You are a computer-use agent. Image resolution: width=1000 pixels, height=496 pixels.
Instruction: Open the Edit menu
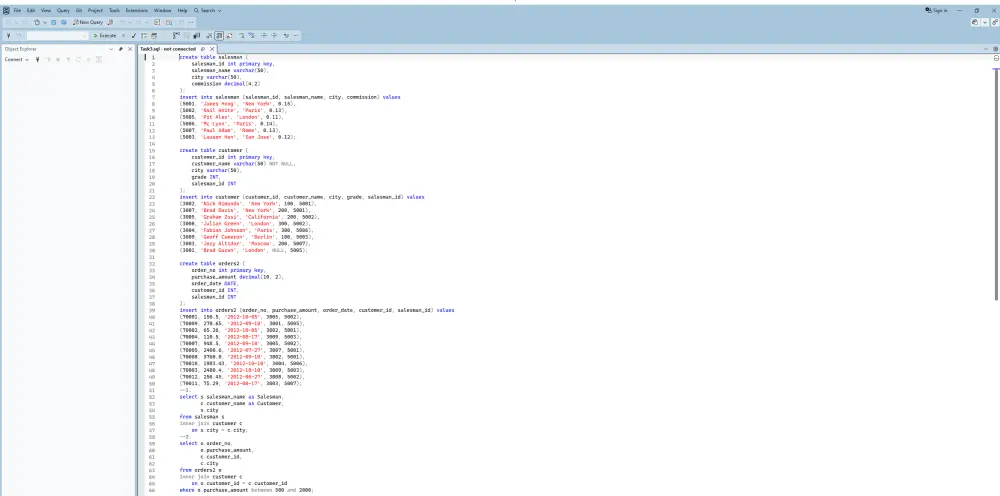point(31,11)
